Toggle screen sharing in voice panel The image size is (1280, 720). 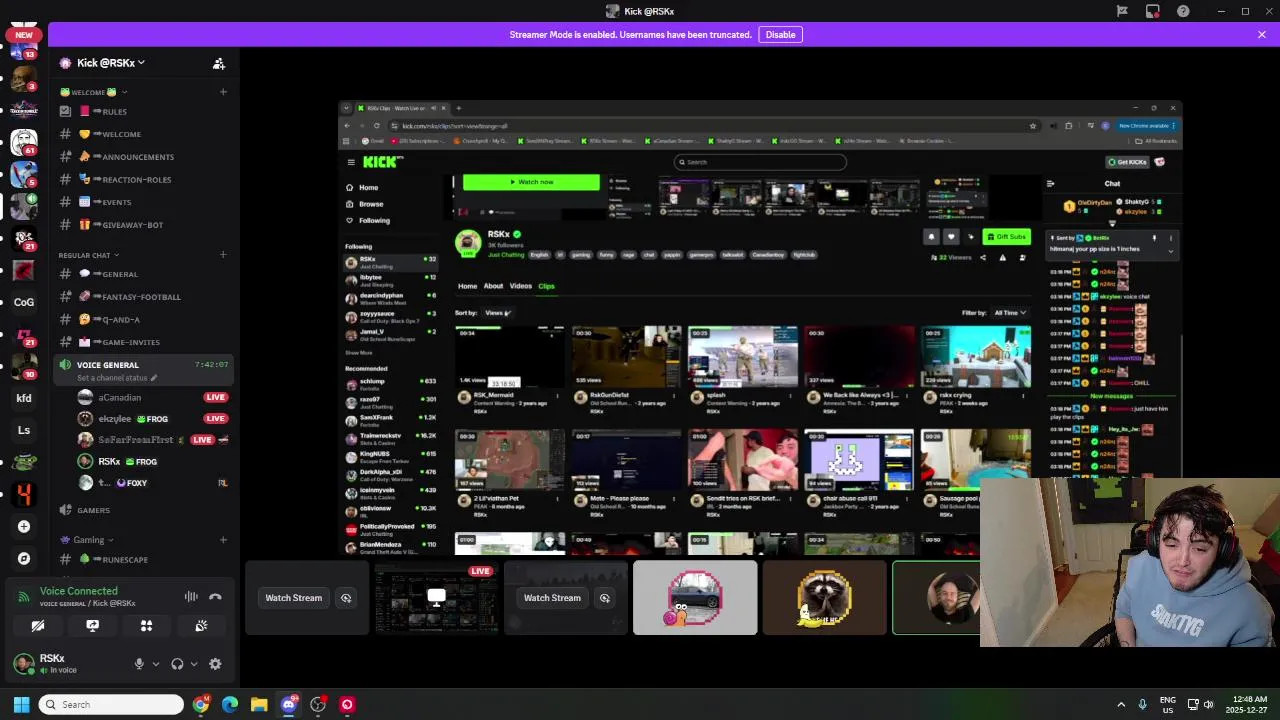[92, 625]
